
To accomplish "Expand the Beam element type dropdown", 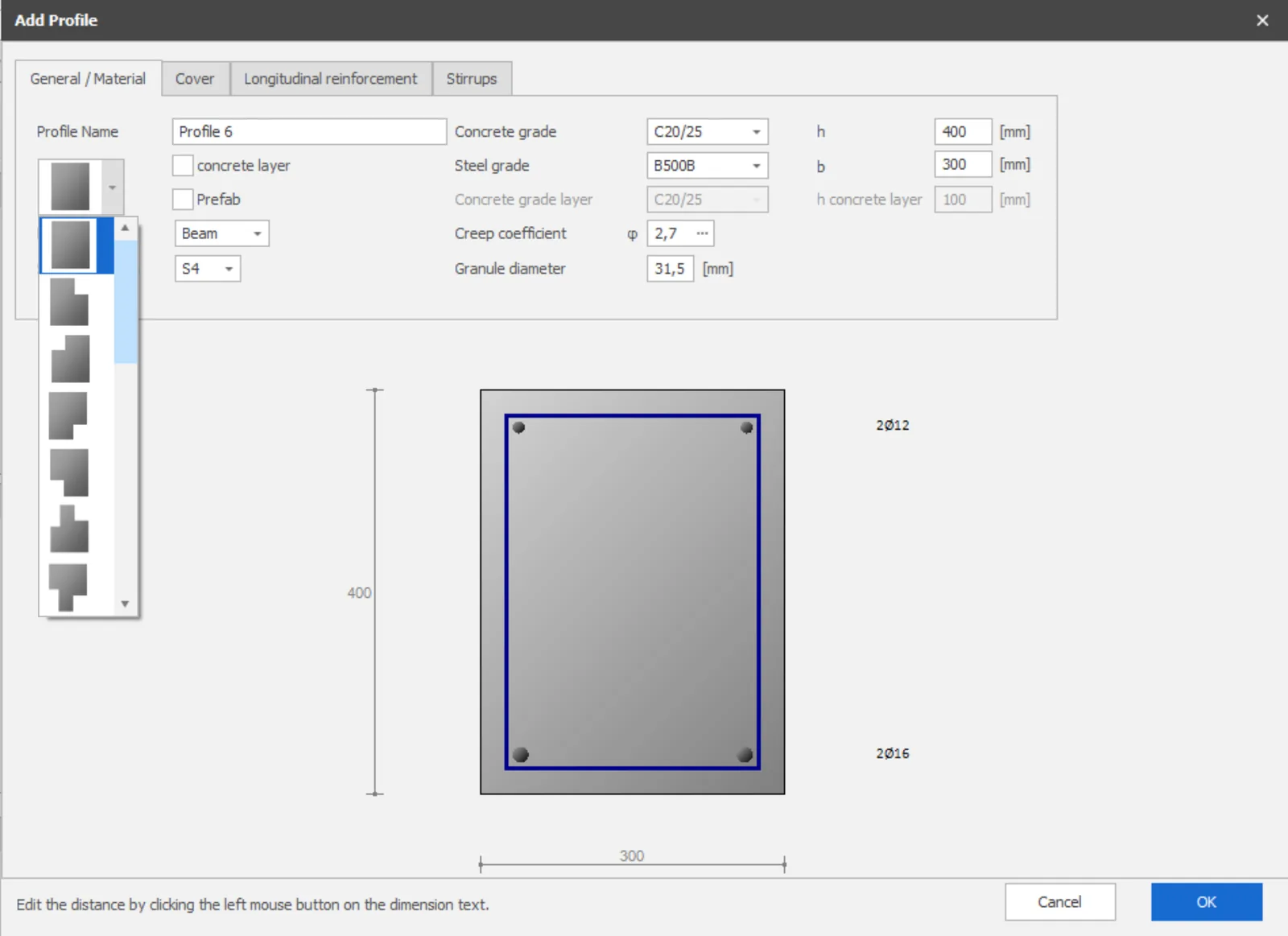I will [x=222, y=233].
